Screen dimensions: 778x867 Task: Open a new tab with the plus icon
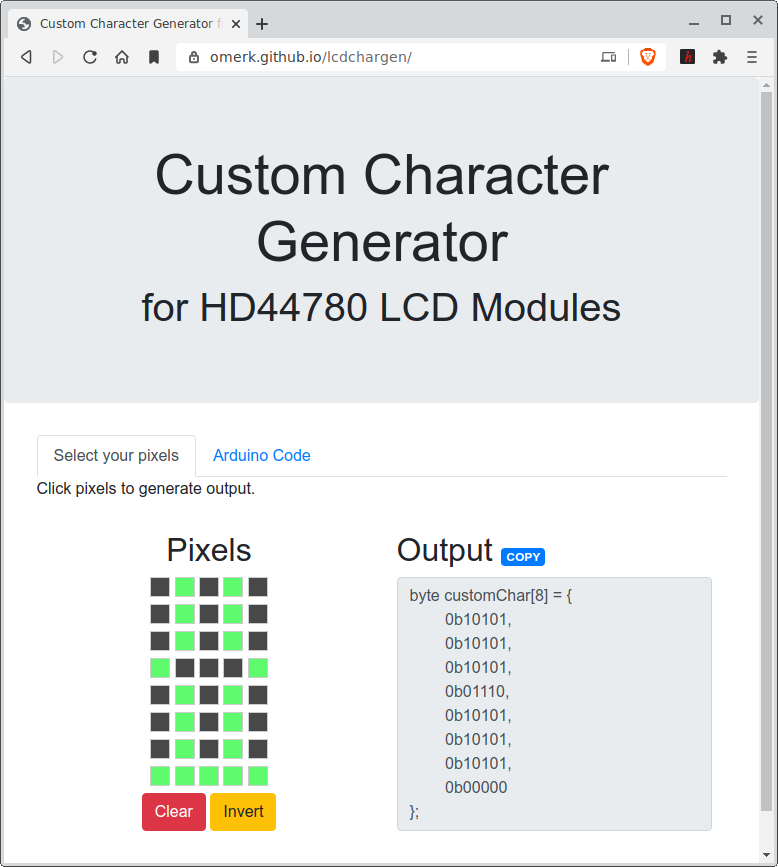pos(262,24)
